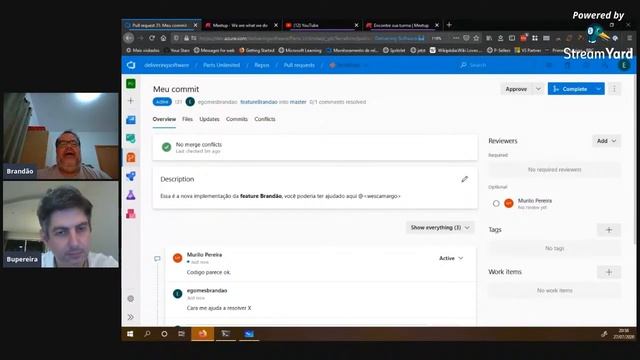Switch to Updates tab
Screen dimensions: 640x360
coord(209,119)
